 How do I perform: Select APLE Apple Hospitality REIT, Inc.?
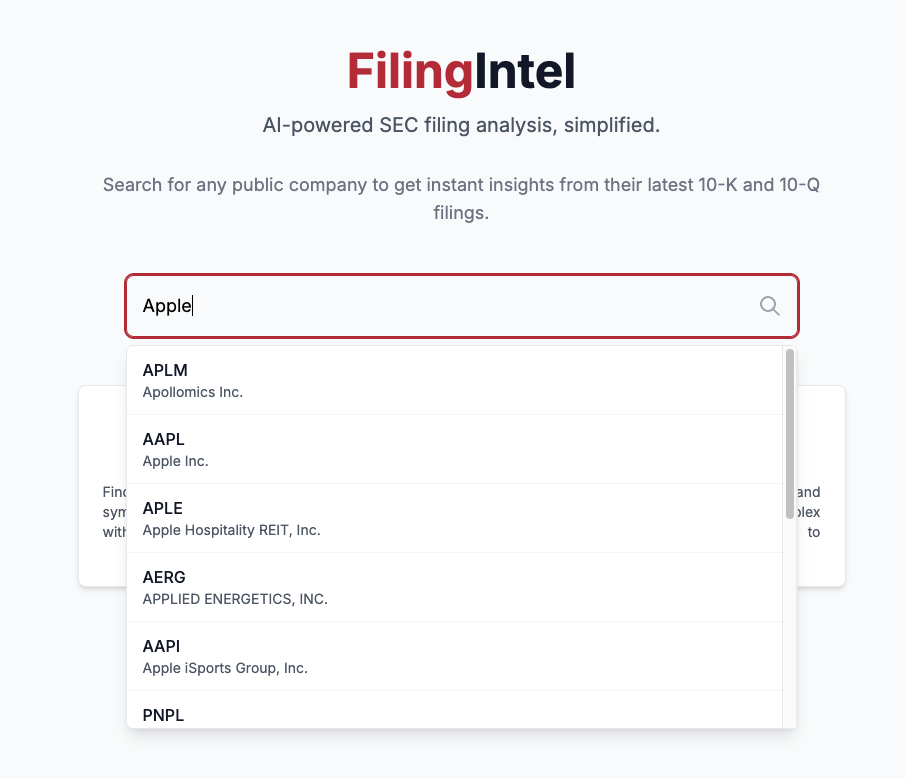pos(400,518)
